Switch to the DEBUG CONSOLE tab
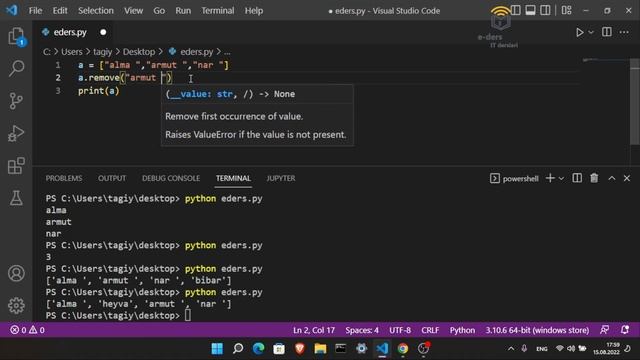The image size is (640, 360). [x=171, y=178]
